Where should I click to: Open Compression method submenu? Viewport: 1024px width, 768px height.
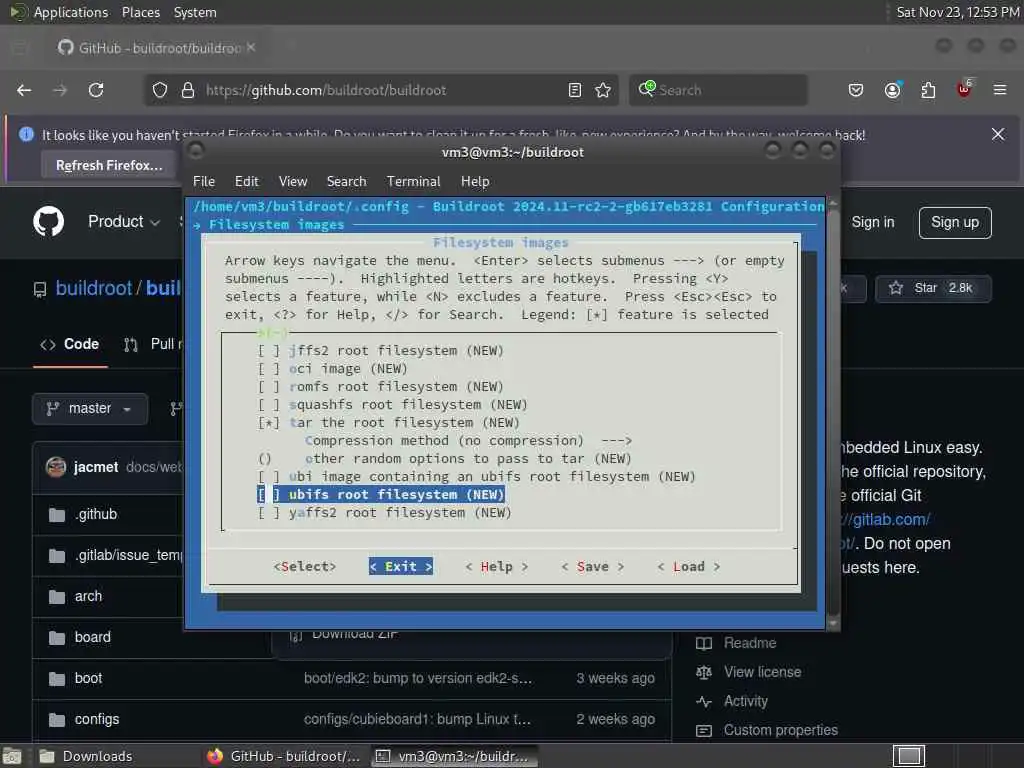click(468, 441)
